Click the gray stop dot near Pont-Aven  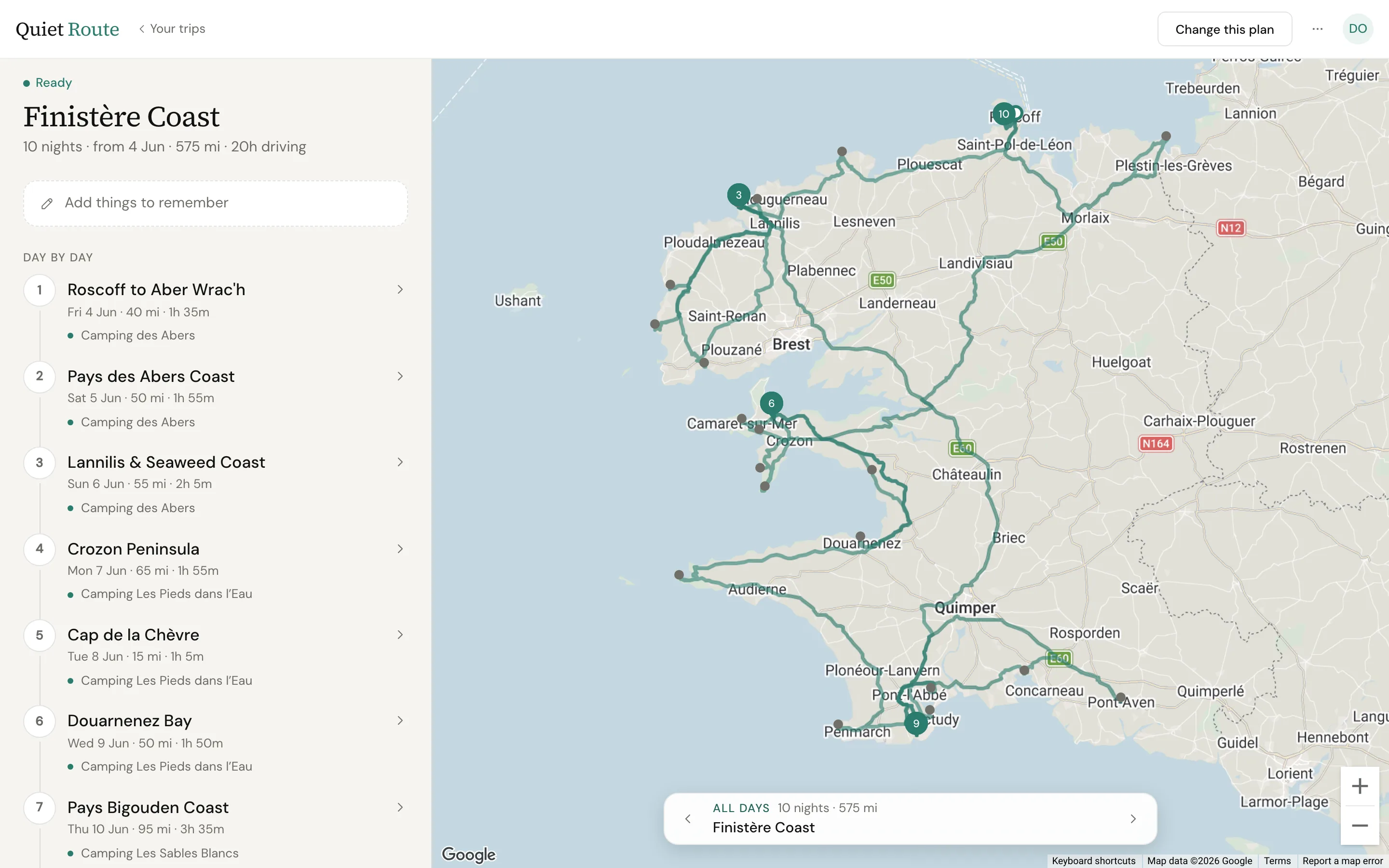(x=1120, y=697)
